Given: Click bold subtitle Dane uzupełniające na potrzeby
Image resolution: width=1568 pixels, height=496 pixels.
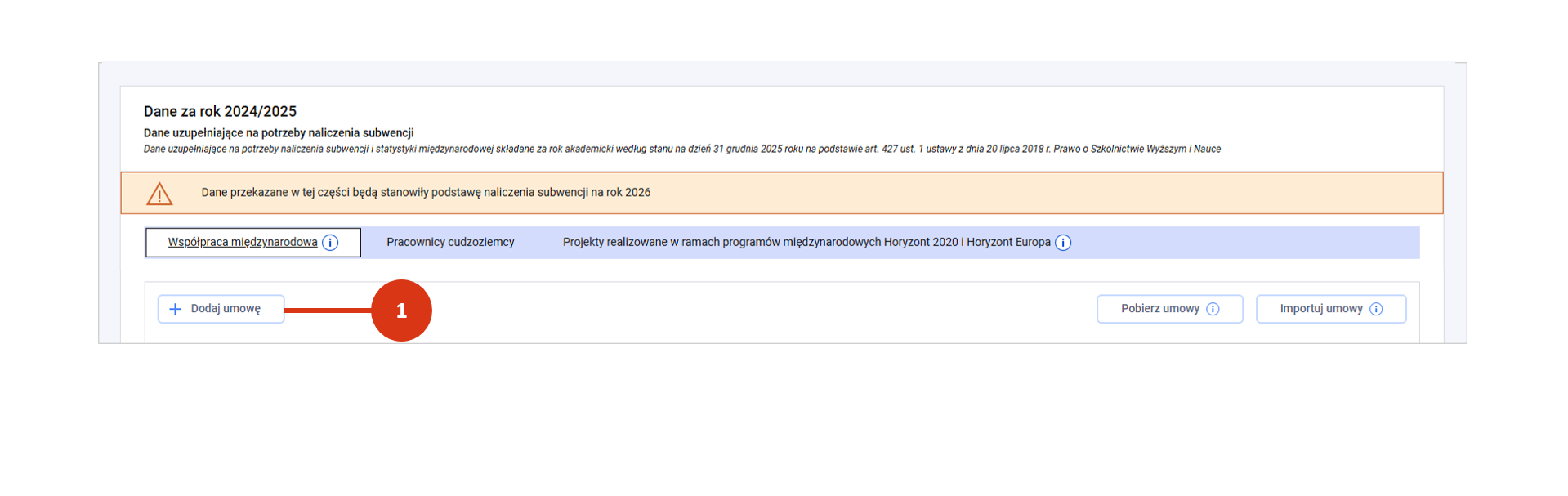Looking at the screenshot, I should [x=279, y=132].
